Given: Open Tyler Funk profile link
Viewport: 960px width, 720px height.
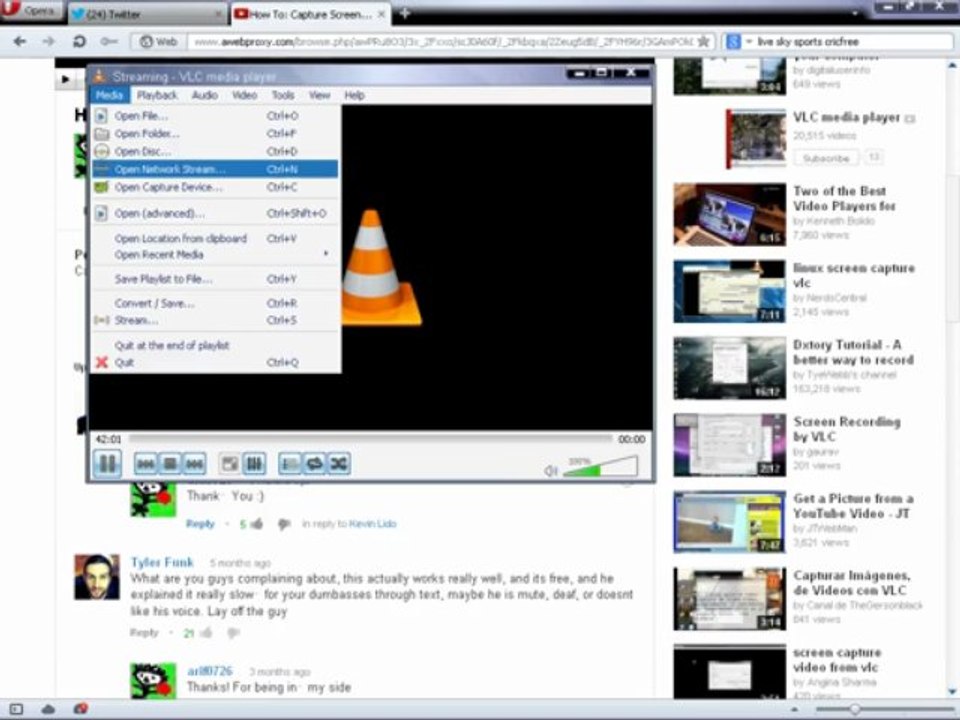Looking at the screenshot, I should pyautogui.click(x=162, y=561).
